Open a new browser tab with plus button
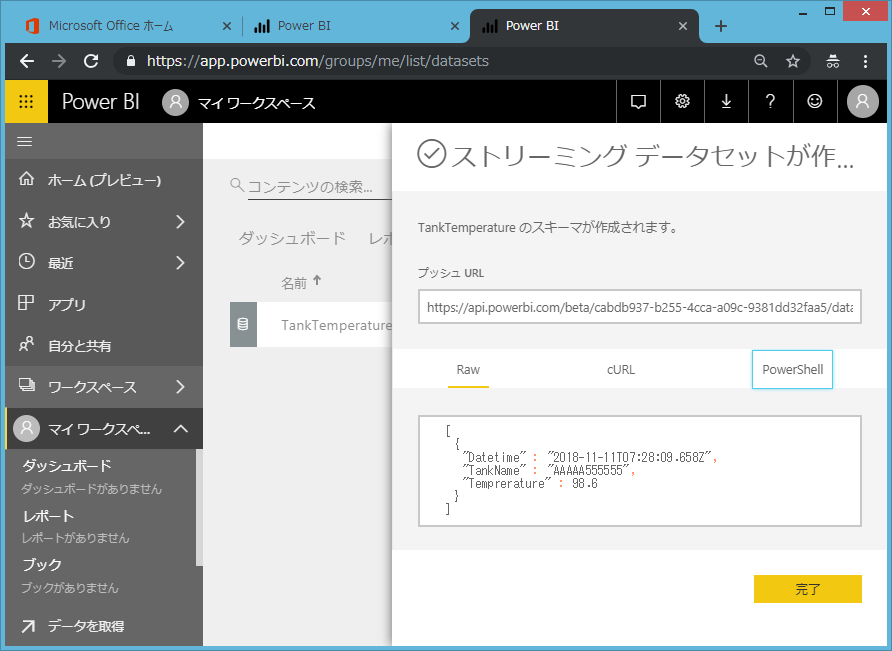This screenshot has width=892, height=651. 721,26
